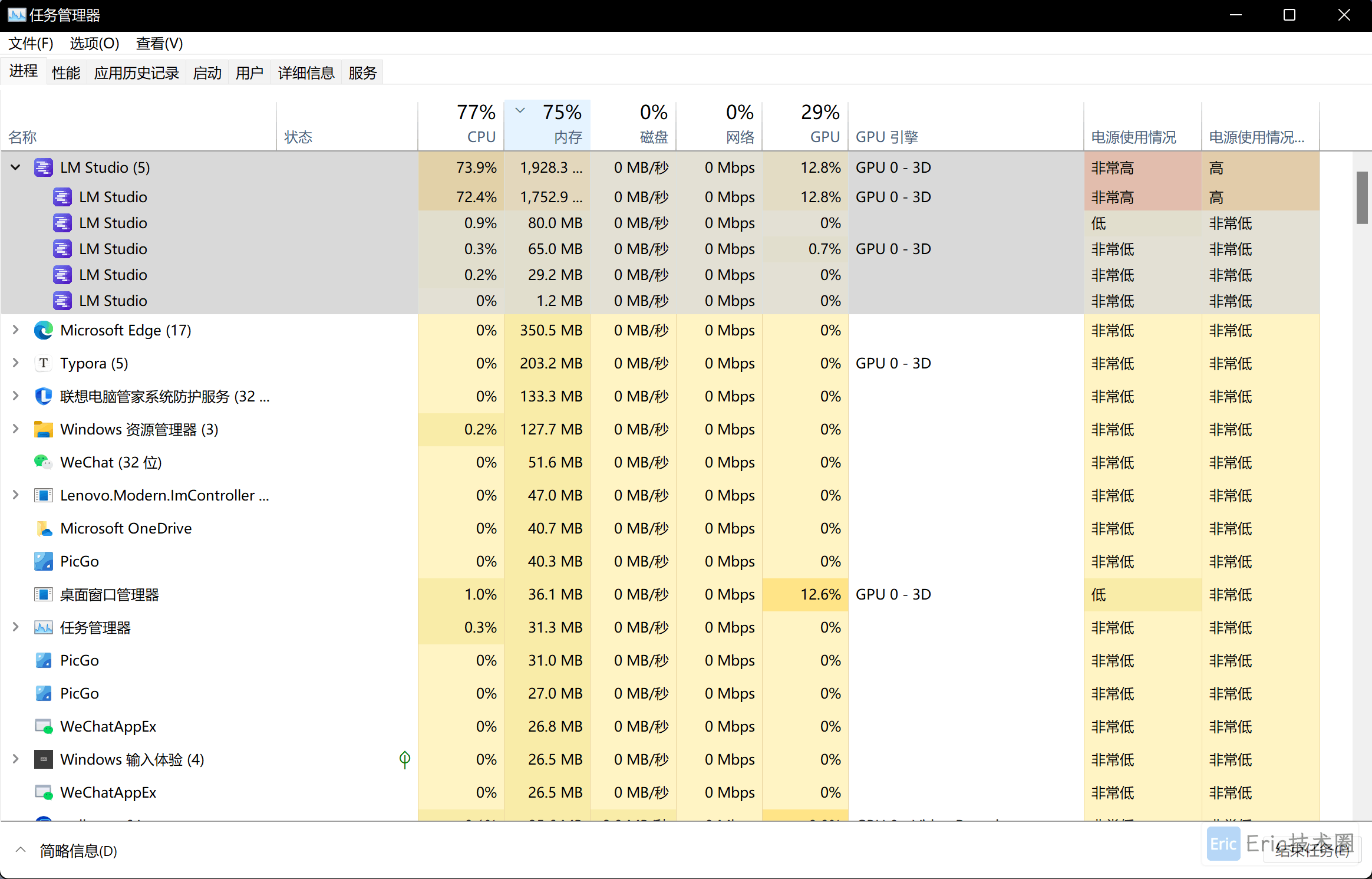Screen dimensions: 1372x879
Task: Click the first 电源使用情况 column header
Action: point(1143,125)
